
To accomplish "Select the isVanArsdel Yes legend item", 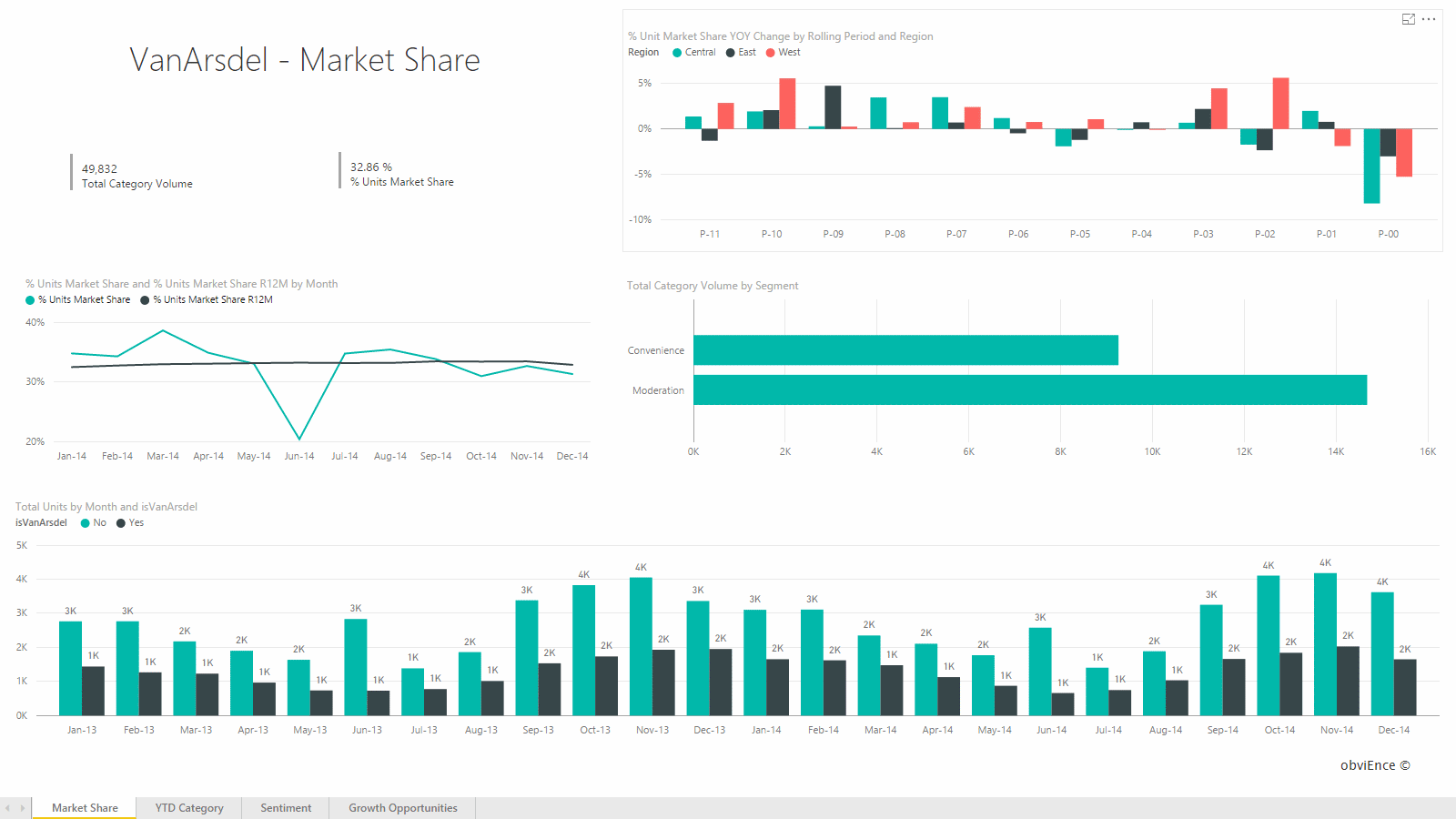I will (130, 522).
